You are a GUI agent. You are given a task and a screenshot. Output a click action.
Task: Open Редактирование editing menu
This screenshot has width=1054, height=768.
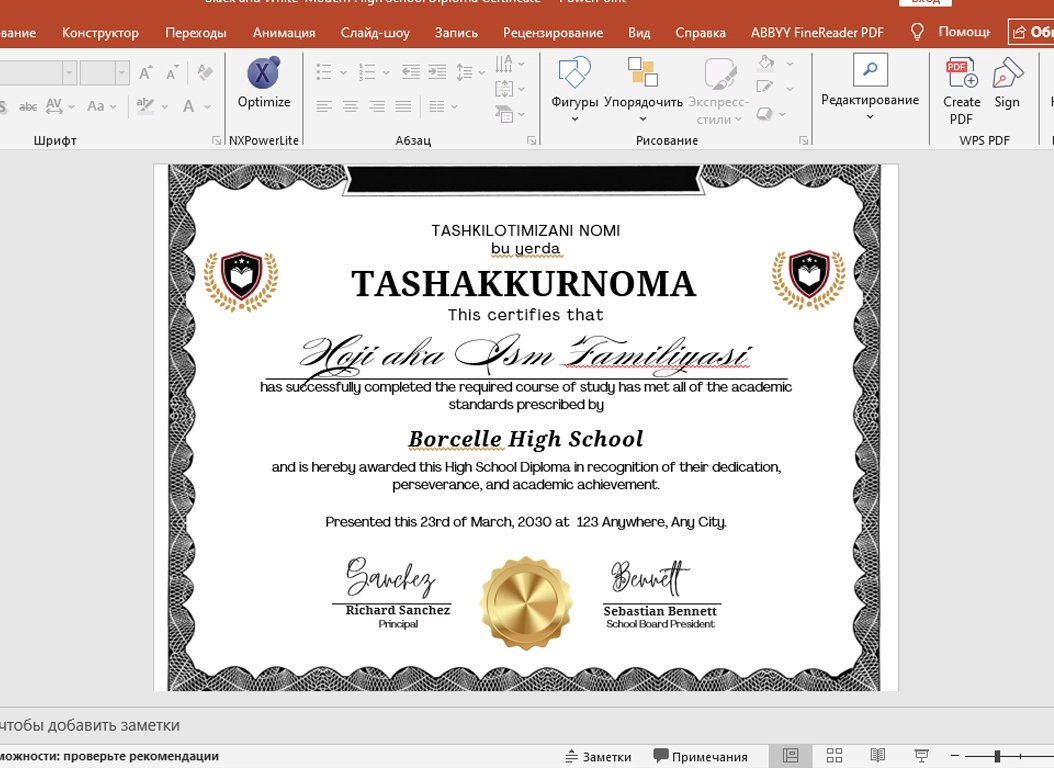(x=870, y=88)
